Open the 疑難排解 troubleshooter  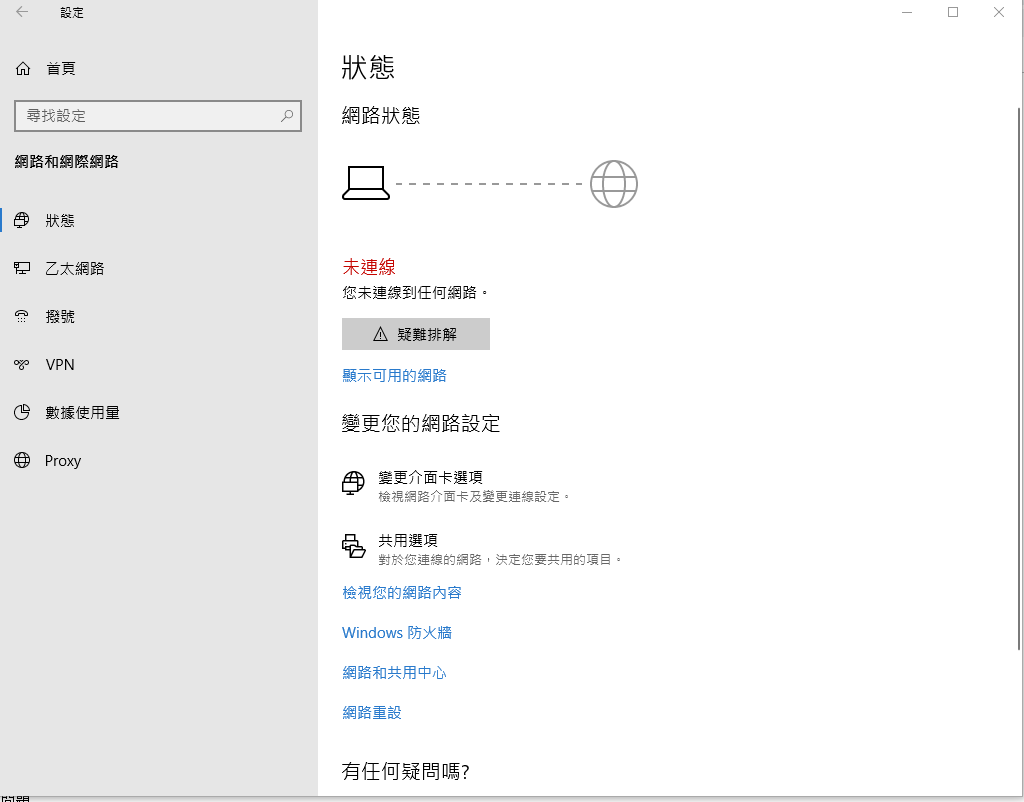click(415, 333)
